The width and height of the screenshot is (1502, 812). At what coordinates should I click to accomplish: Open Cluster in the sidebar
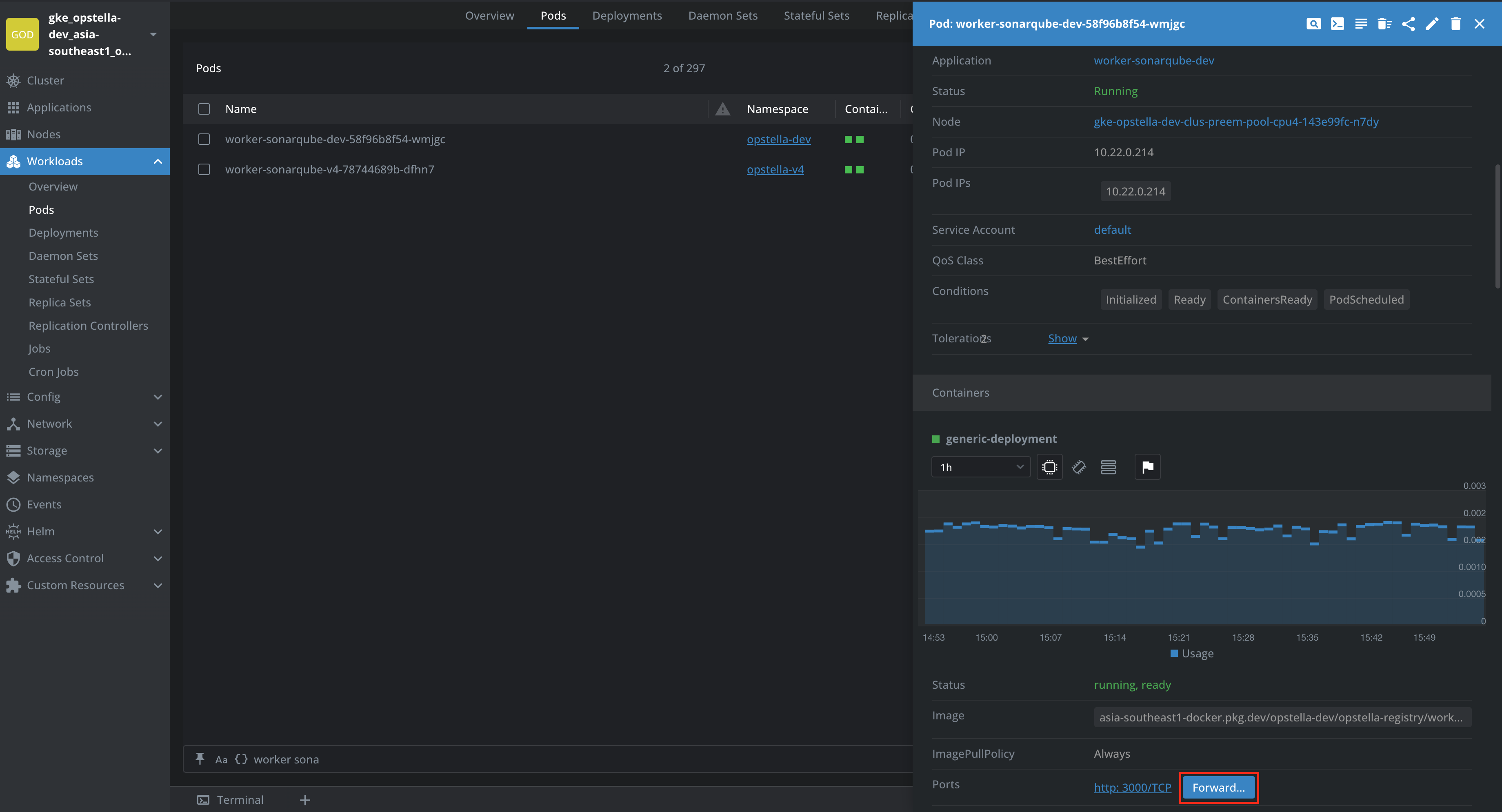[84, 80]
